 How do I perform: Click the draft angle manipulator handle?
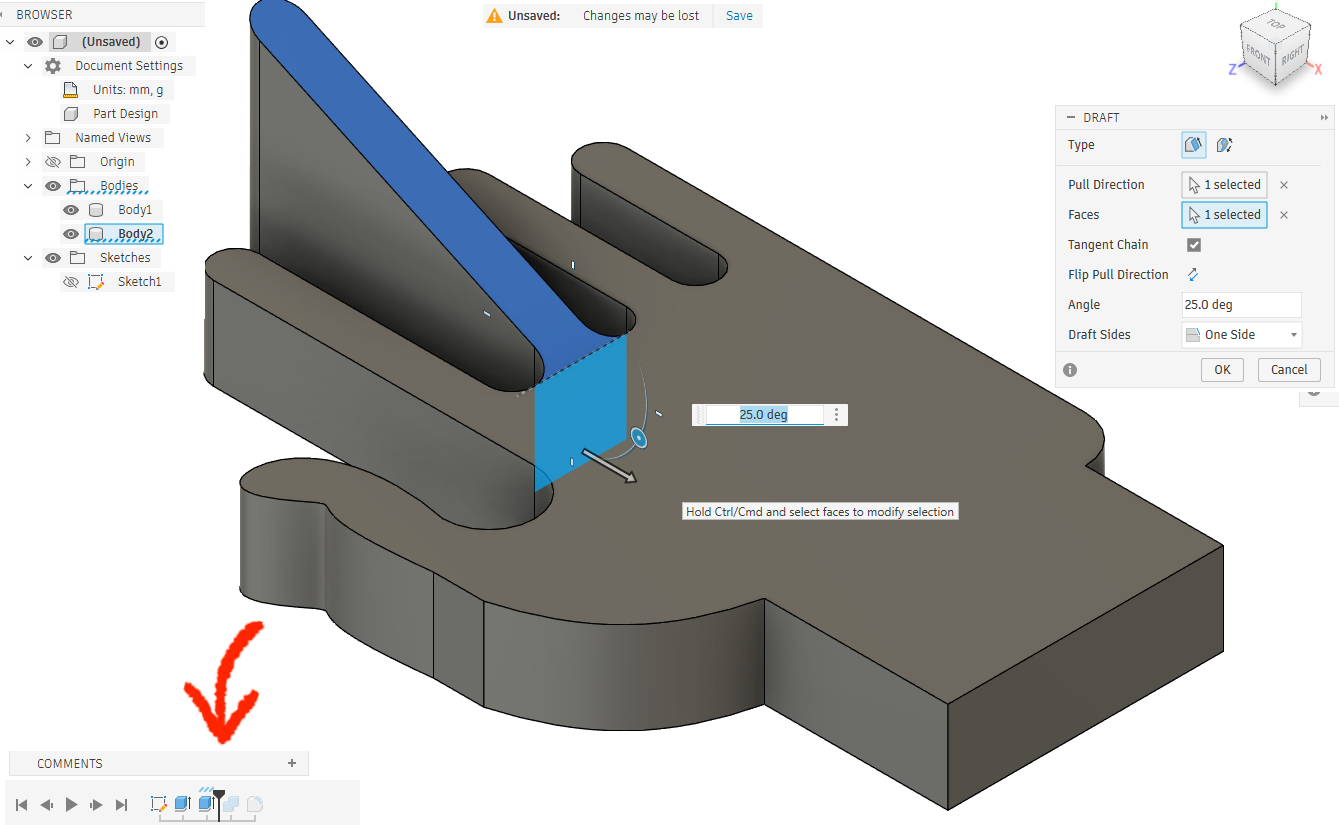click(x=638, y=438)
